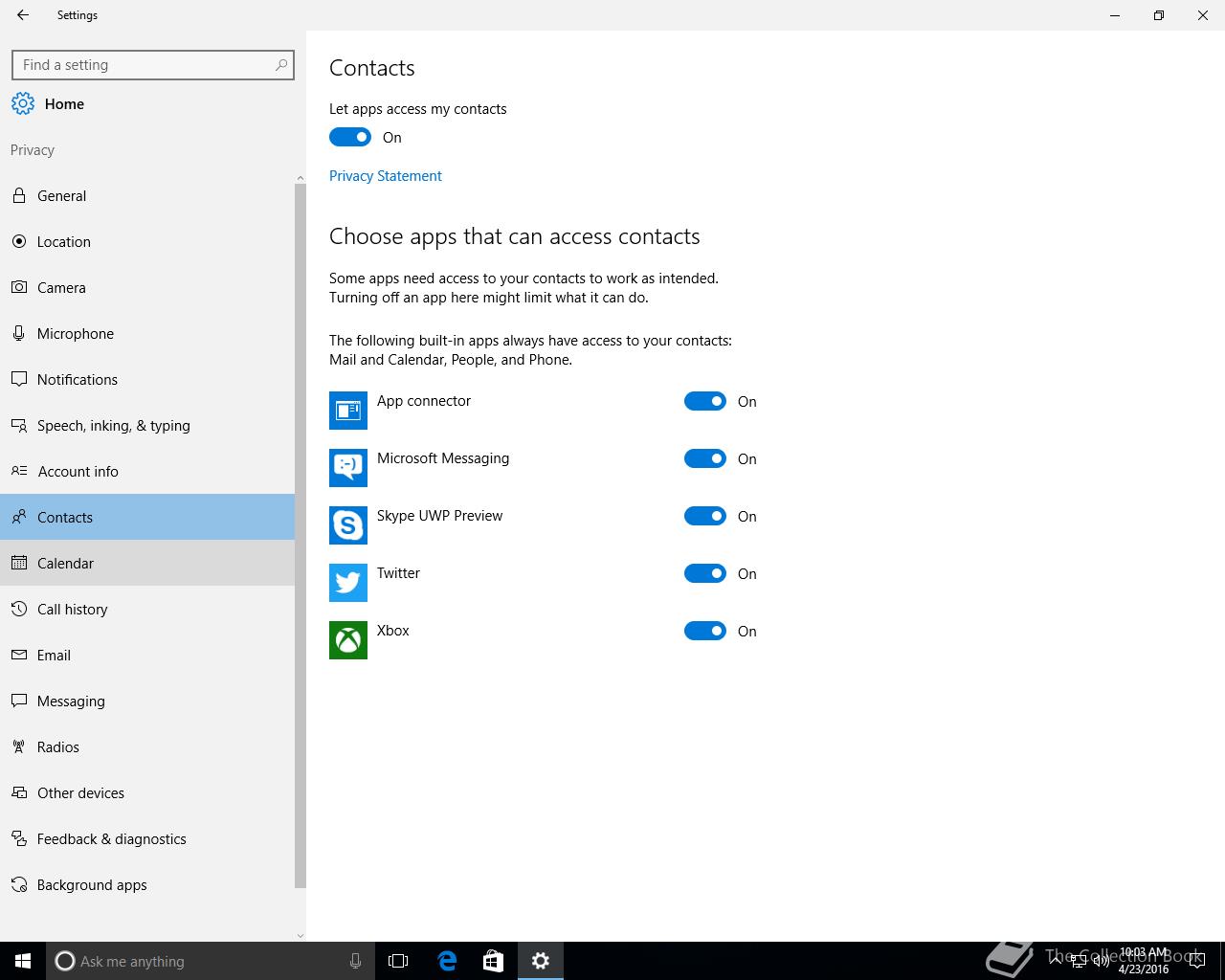Turn off Xbox contacts access
Image resolution: width=1225 pixels, height=980 pixels.
[705, 631]
